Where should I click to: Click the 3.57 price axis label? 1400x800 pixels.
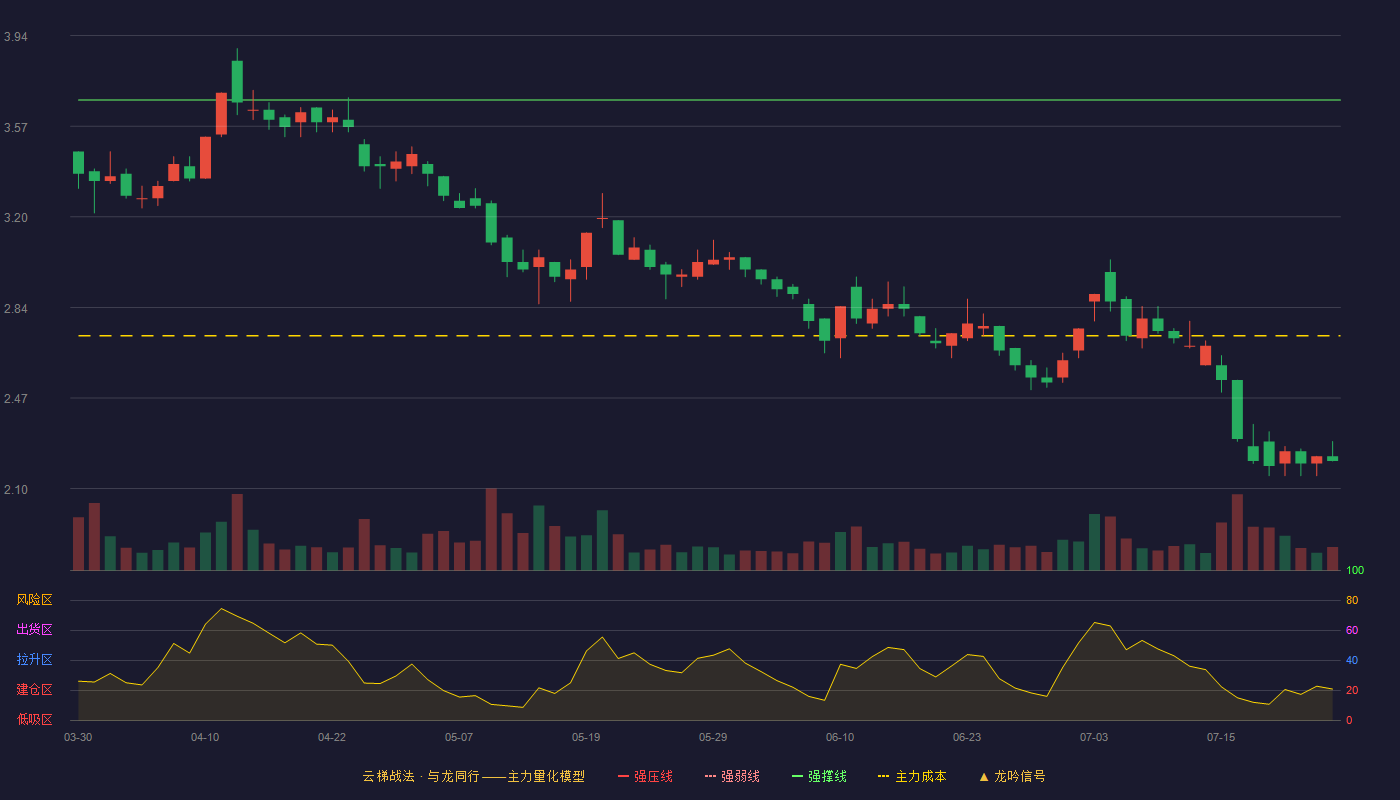(x=16, y=128)
